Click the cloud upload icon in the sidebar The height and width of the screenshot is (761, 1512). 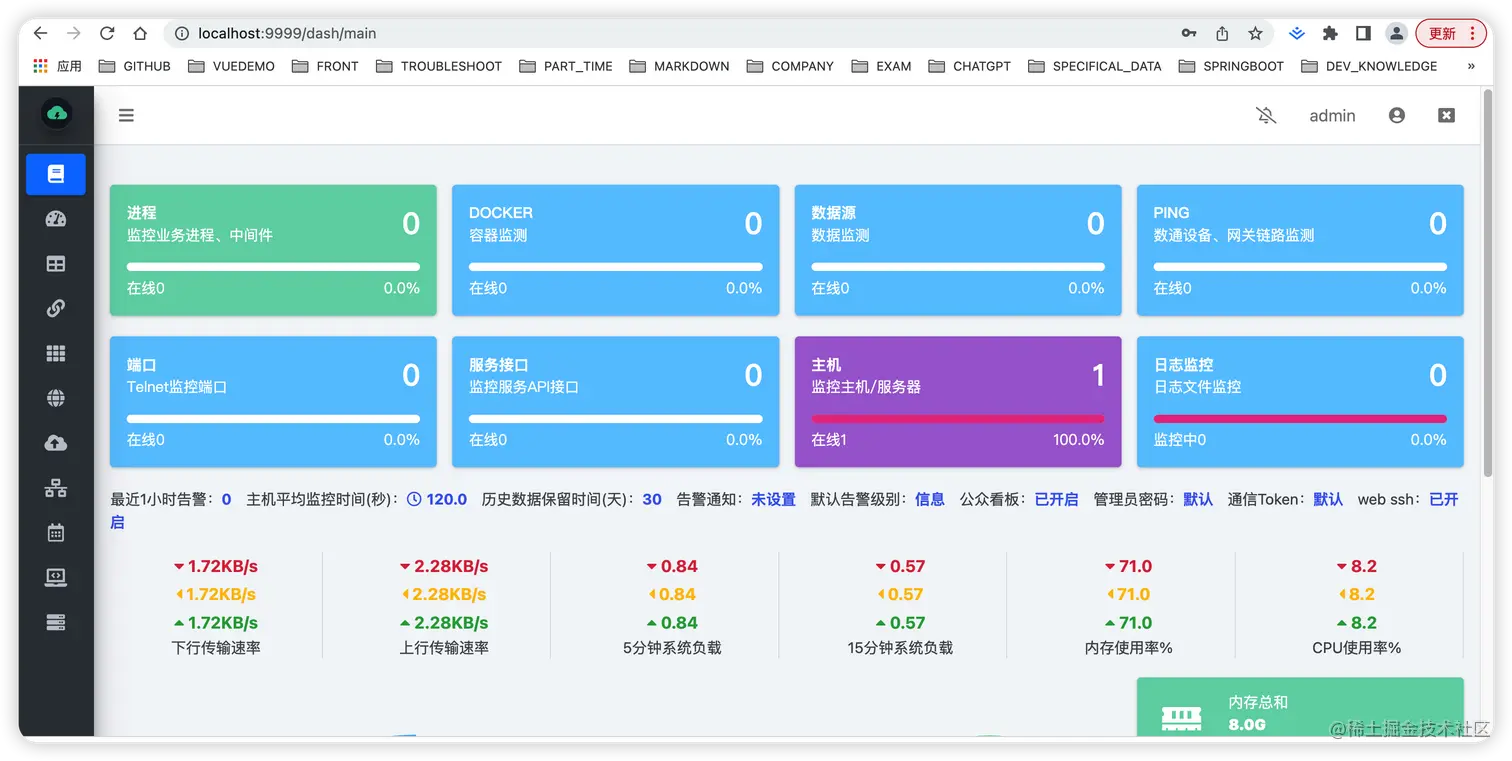tap(56, 443)
